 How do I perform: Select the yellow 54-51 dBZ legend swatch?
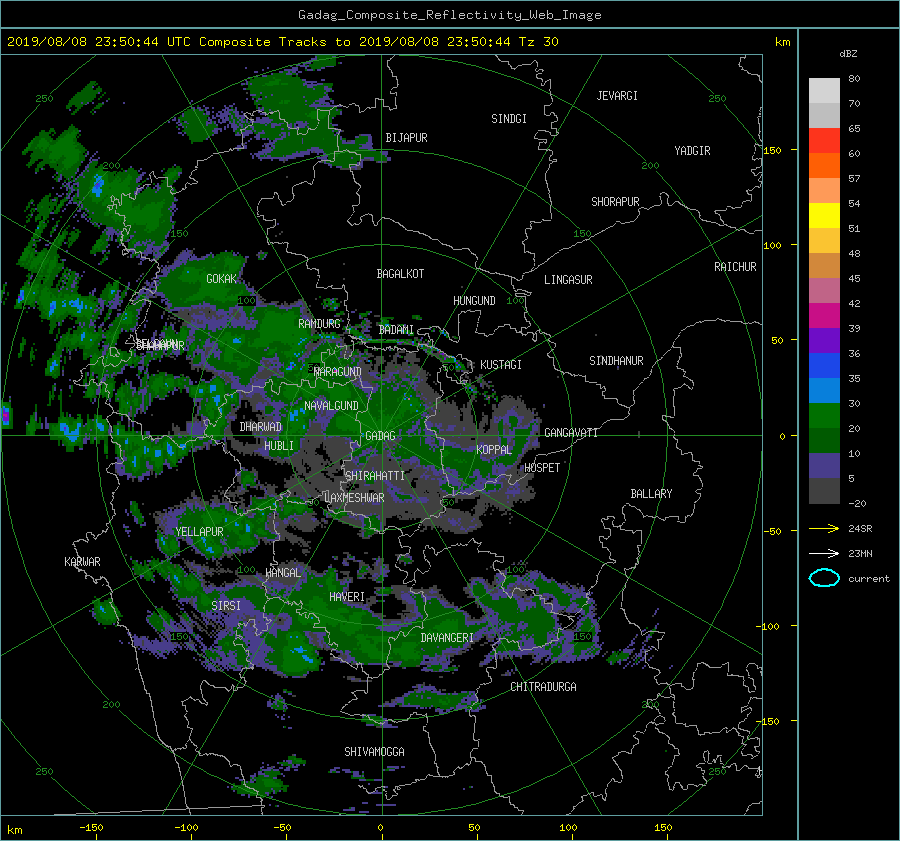[x=824, y=215]
